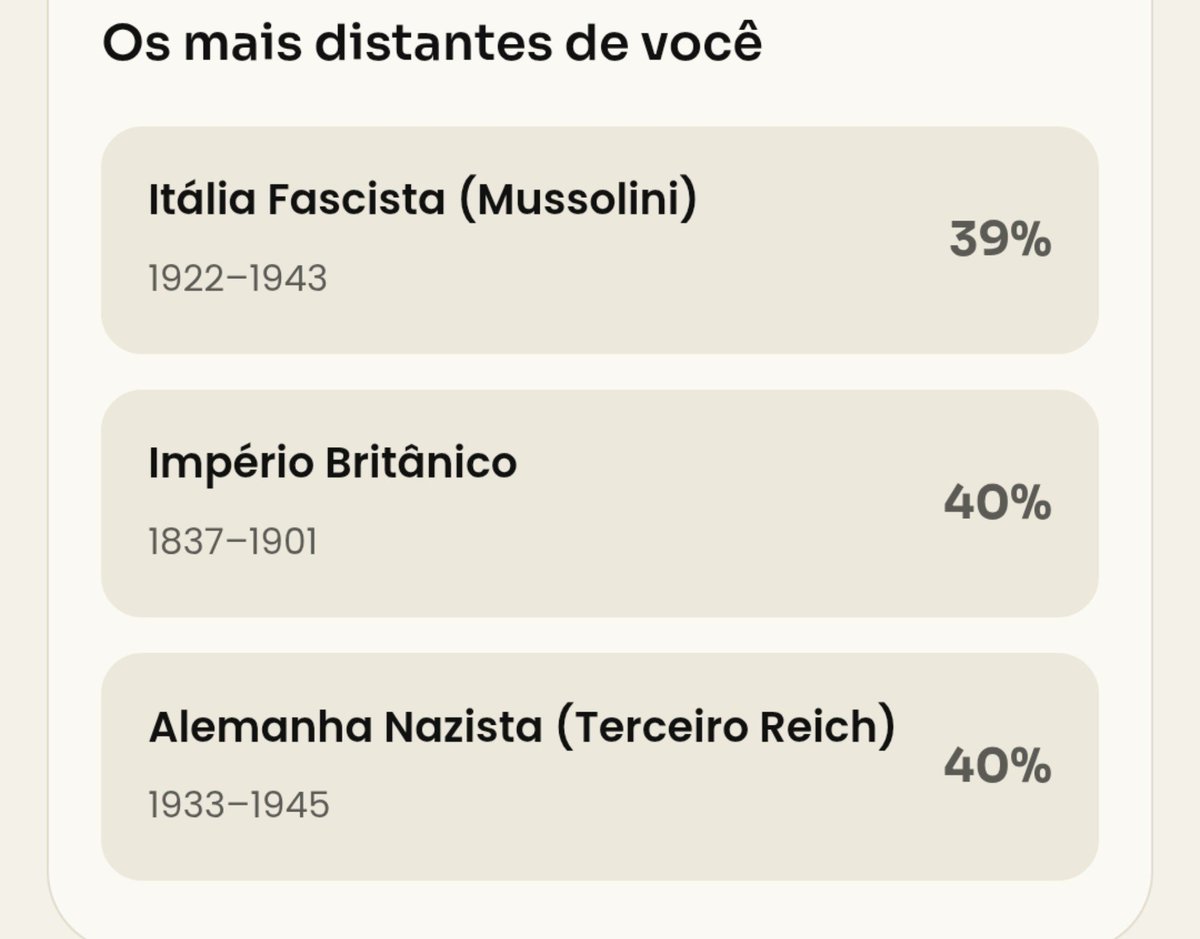Click the 40% score for Alemanha Nazista

click(x=998, y=767)
